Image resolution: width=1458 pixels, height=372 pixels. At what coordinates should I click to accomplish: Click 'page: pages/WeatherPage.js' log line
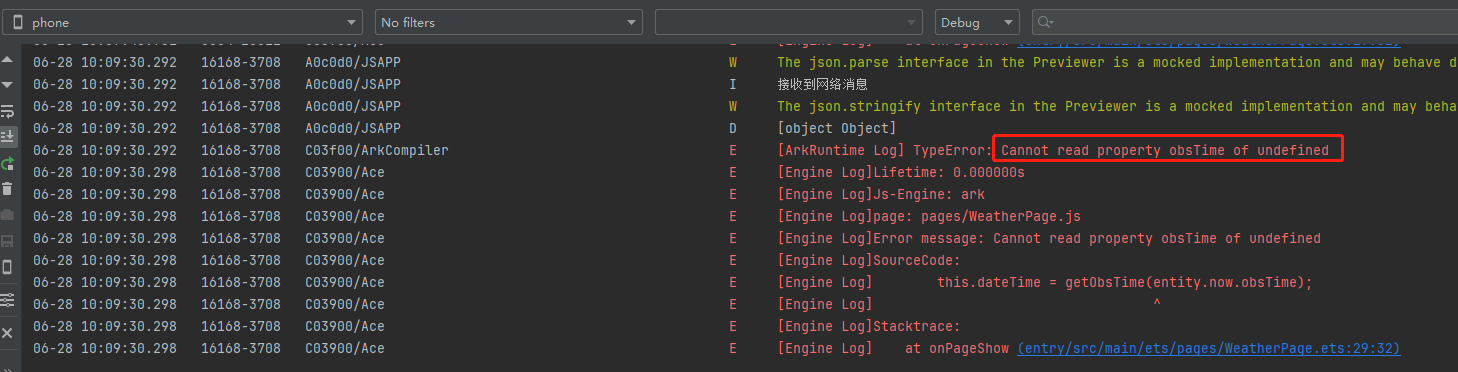pos(929,216)
